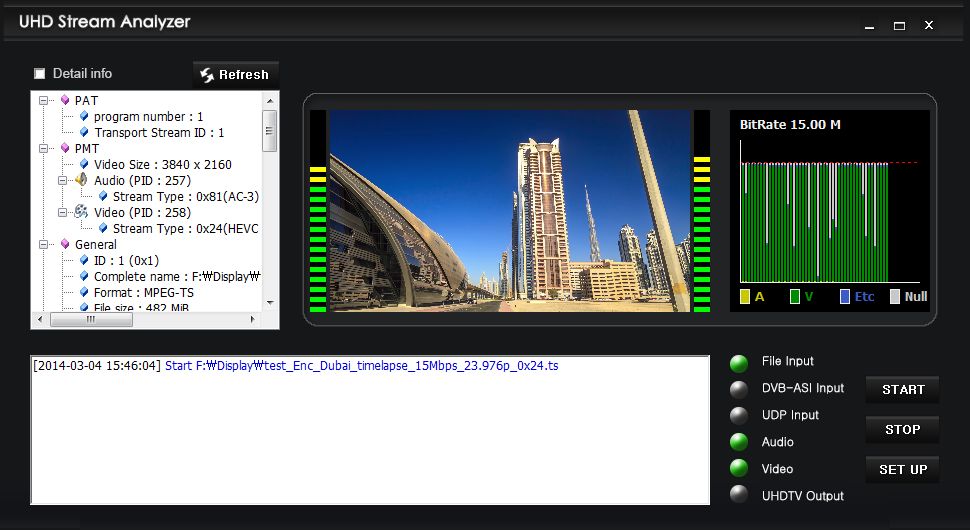Image resolution: width=970 pixels, height=530 pixels.
Task: Click the purple PAT node icon
Action: (x=65, y=100)
